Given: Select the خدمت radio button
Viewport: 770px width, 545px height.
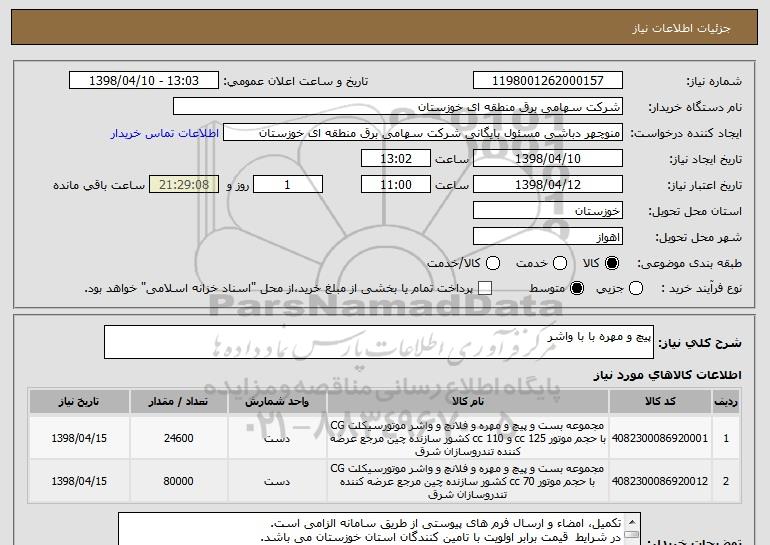Looking at the screenshot, I should pyautogui.click(x=560, y=263).
